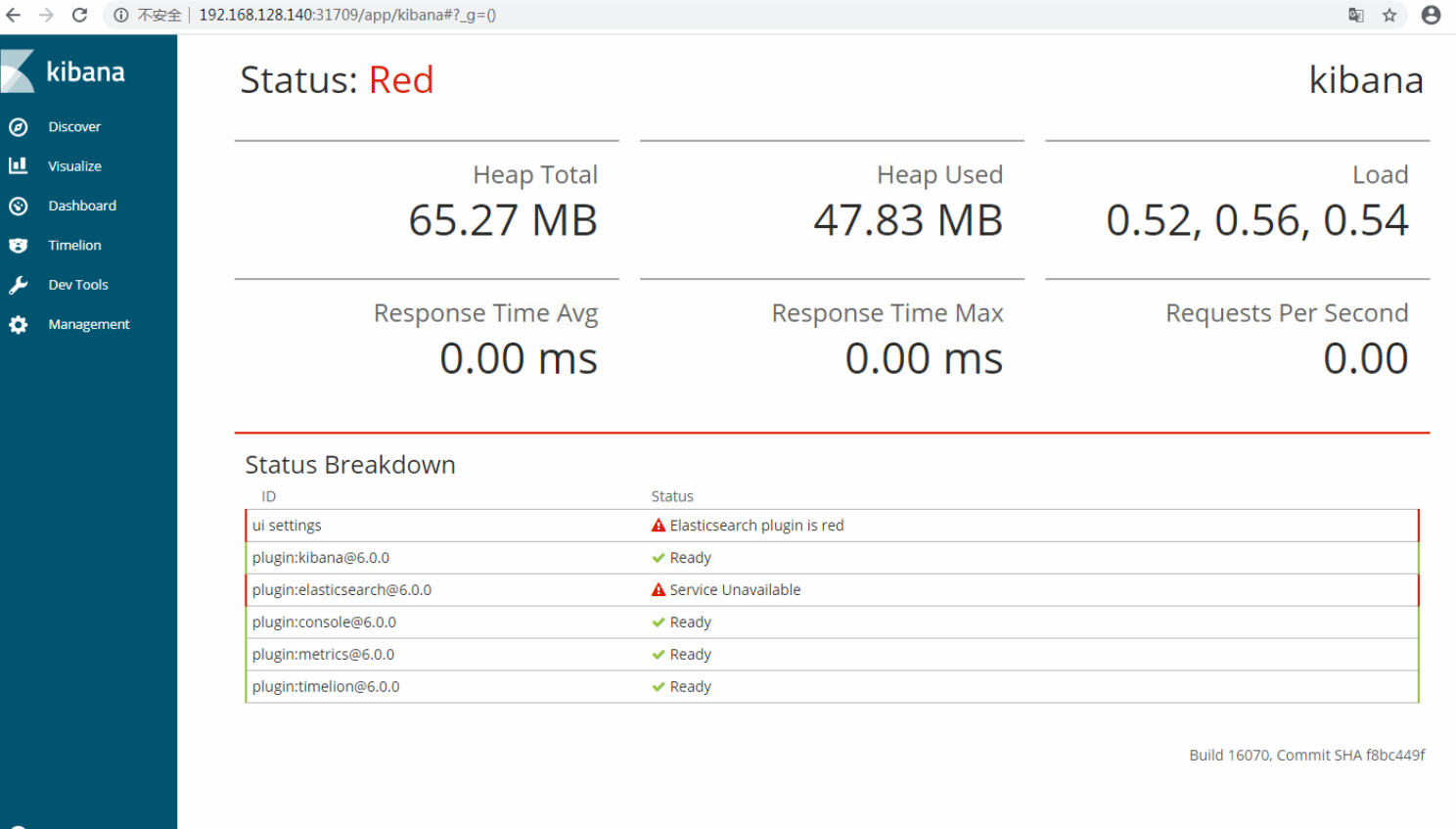
Task: Click Heap Used value 47.83 MB
Action: [908, 220]
